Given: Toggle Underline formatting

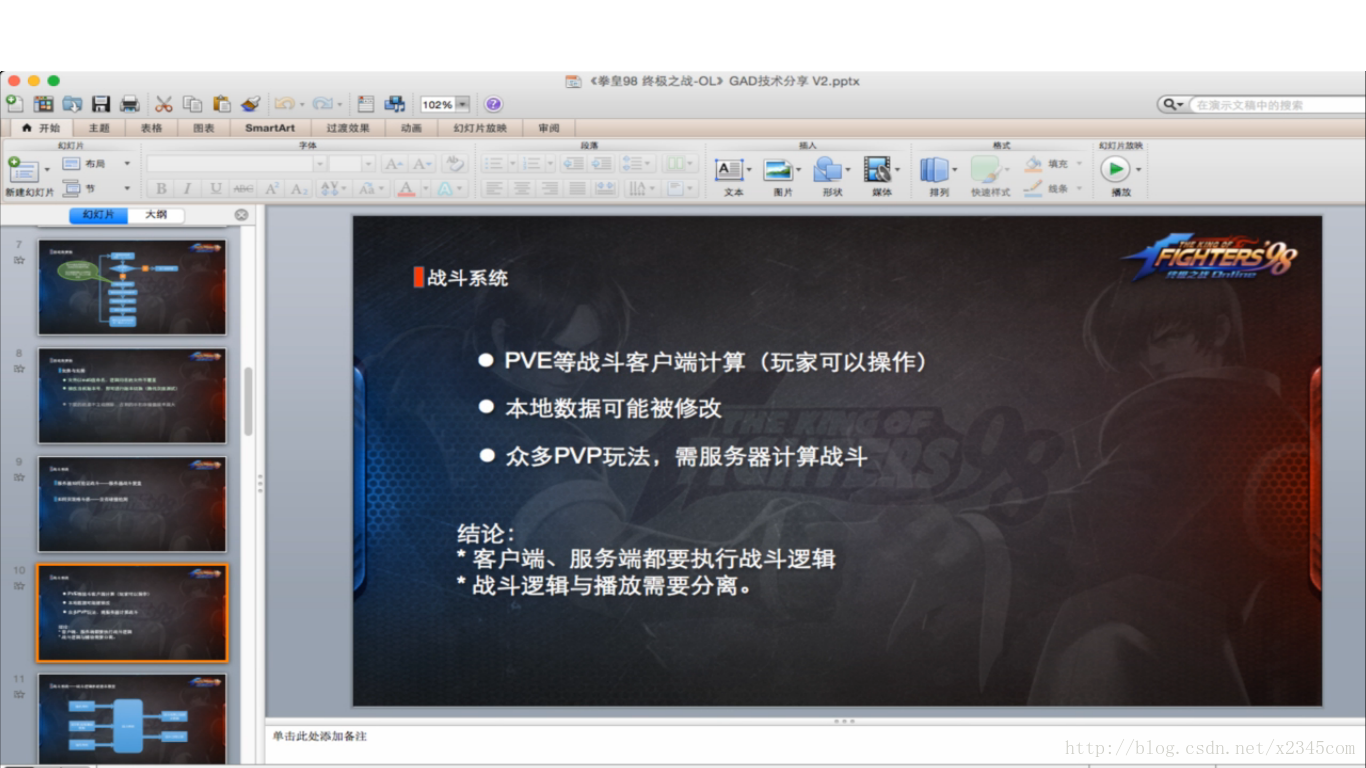Looking at the screenshot, I should point(215,188).
